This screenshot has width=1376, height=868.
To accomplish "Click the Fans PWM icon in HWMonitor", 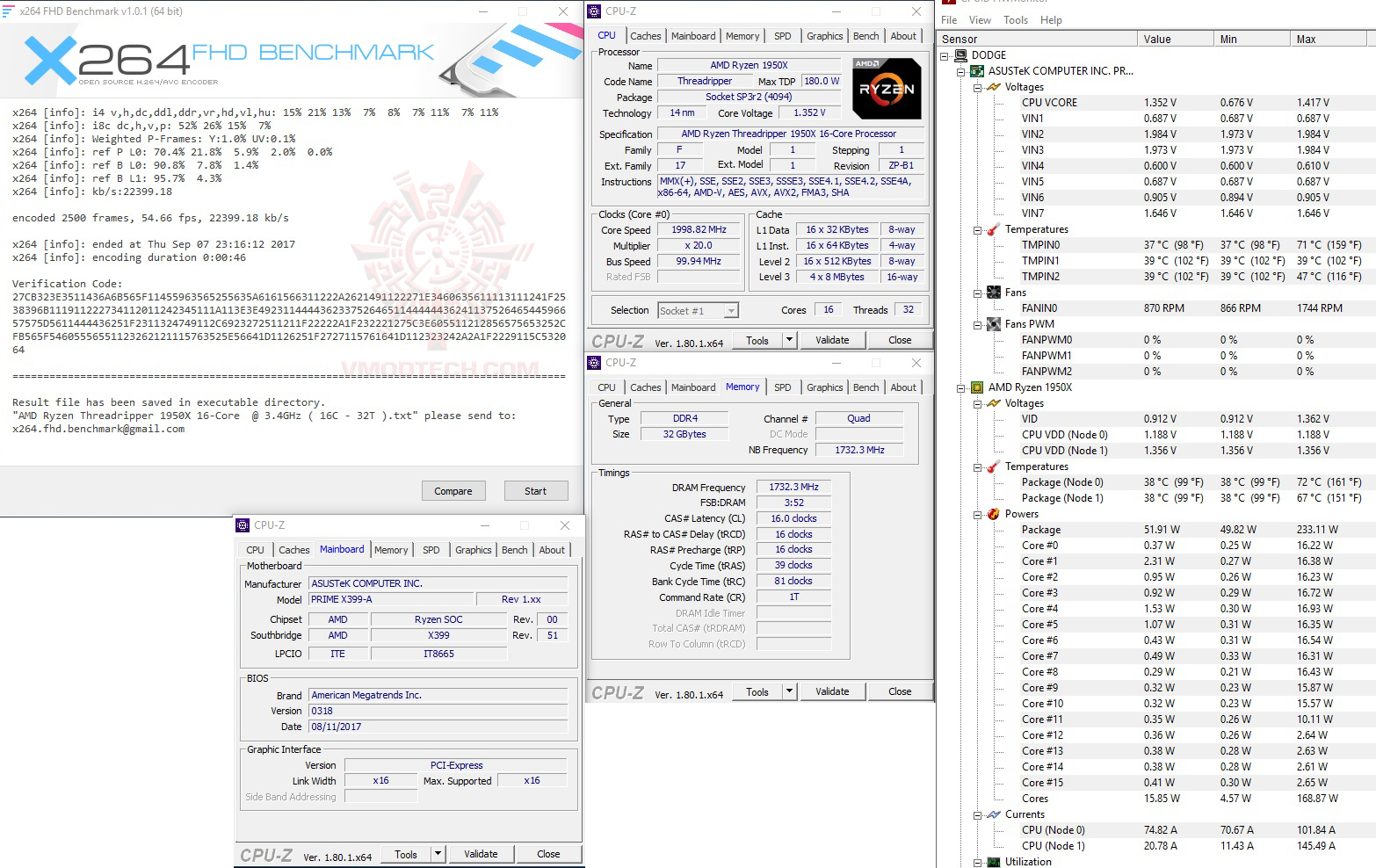I will tap(992, 323).
